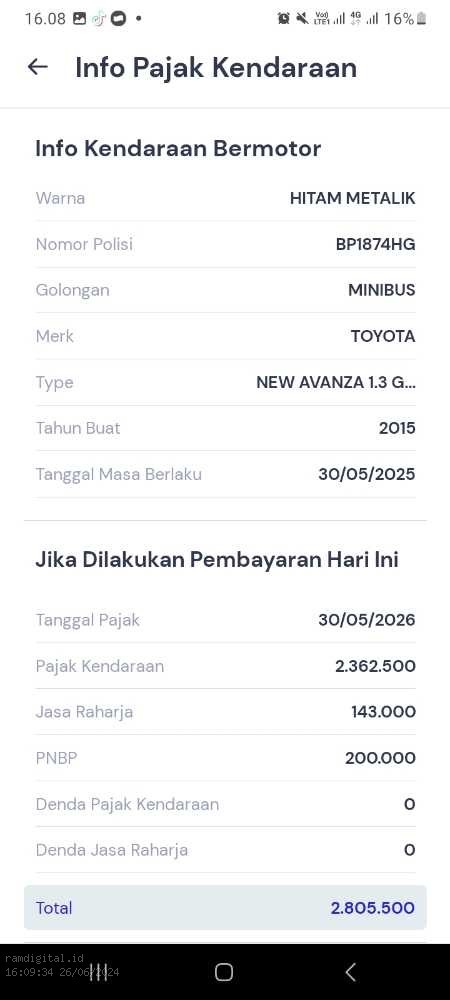
Task: Tap the Nomor Polisi value BP1874HG
Action: [x=375, y=244]
